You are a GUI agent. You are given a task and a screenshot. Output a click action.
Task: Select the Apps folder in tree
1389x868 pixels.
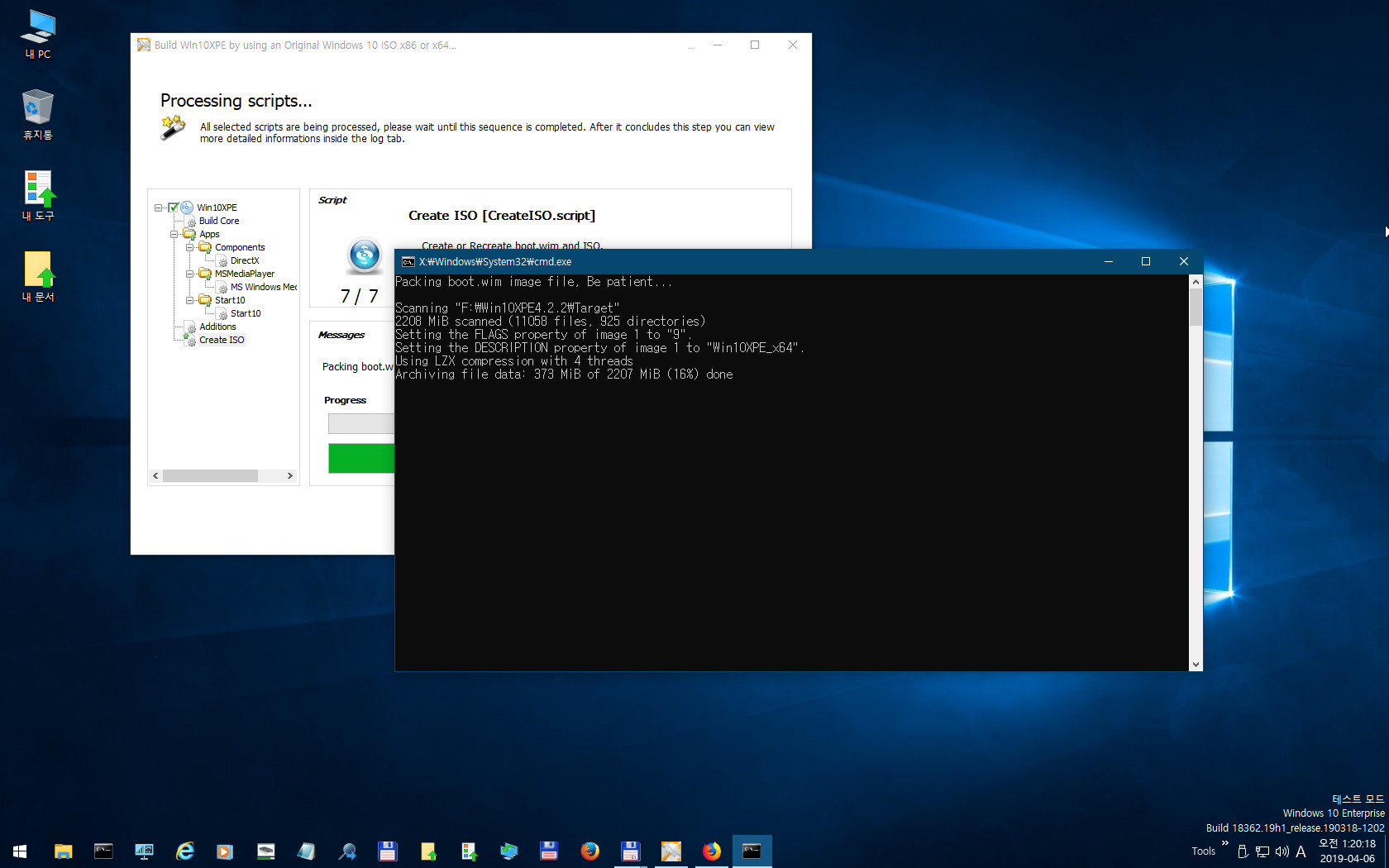click(x=209, y=234)
